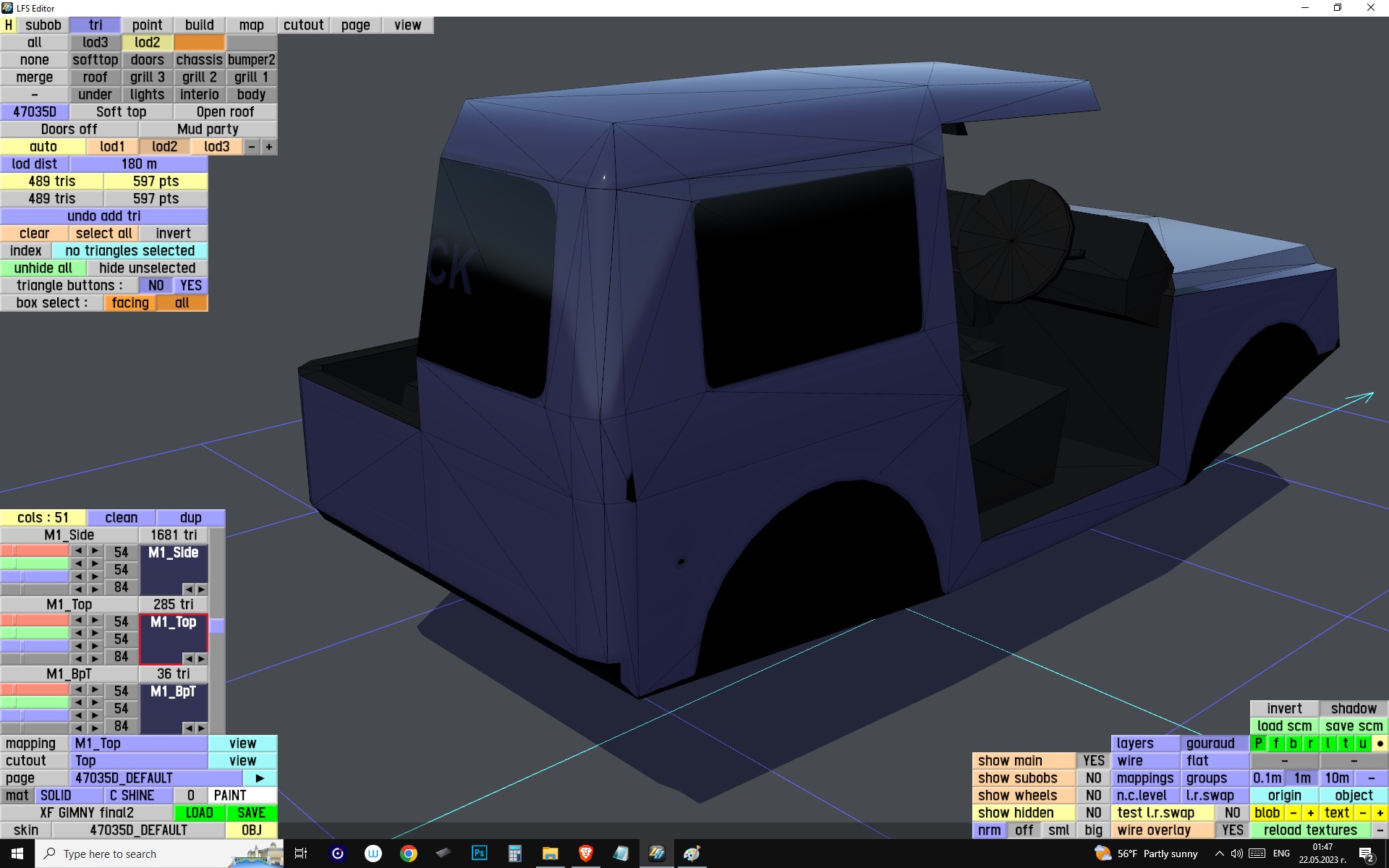The height and width of the screenshot is (868, 1389).
Task: Switch to the cutout tab
Action: tap(303, 25)
